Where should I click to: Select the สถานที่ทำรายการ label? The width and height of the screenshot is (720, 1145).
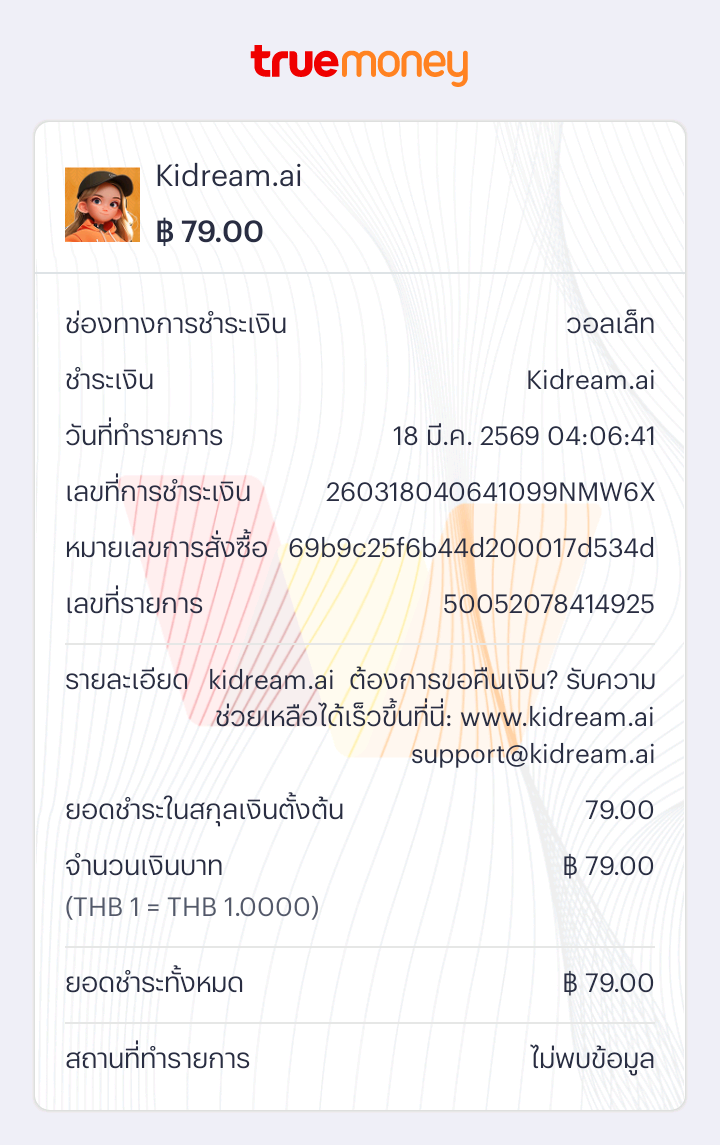click(157, 1060)
